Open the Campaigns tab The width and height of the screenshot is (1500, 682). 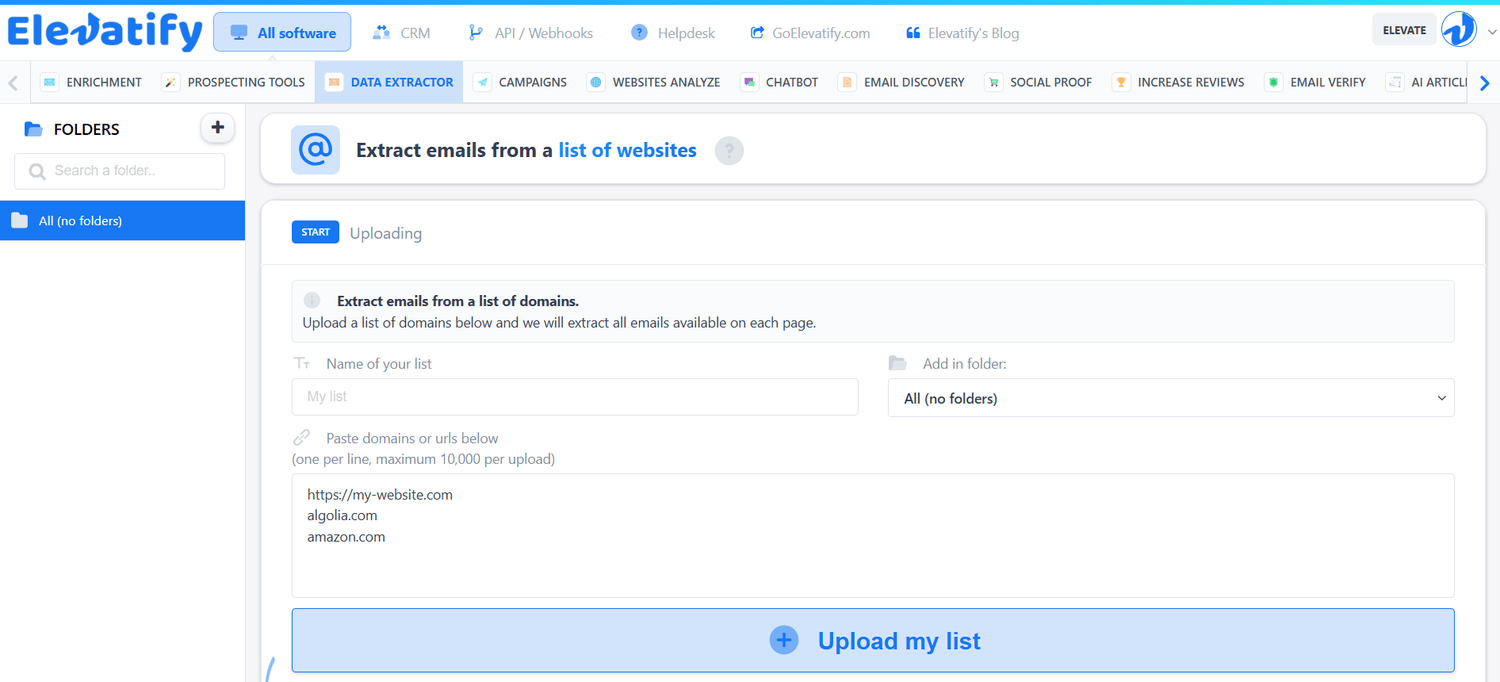[x=520, y=82]
